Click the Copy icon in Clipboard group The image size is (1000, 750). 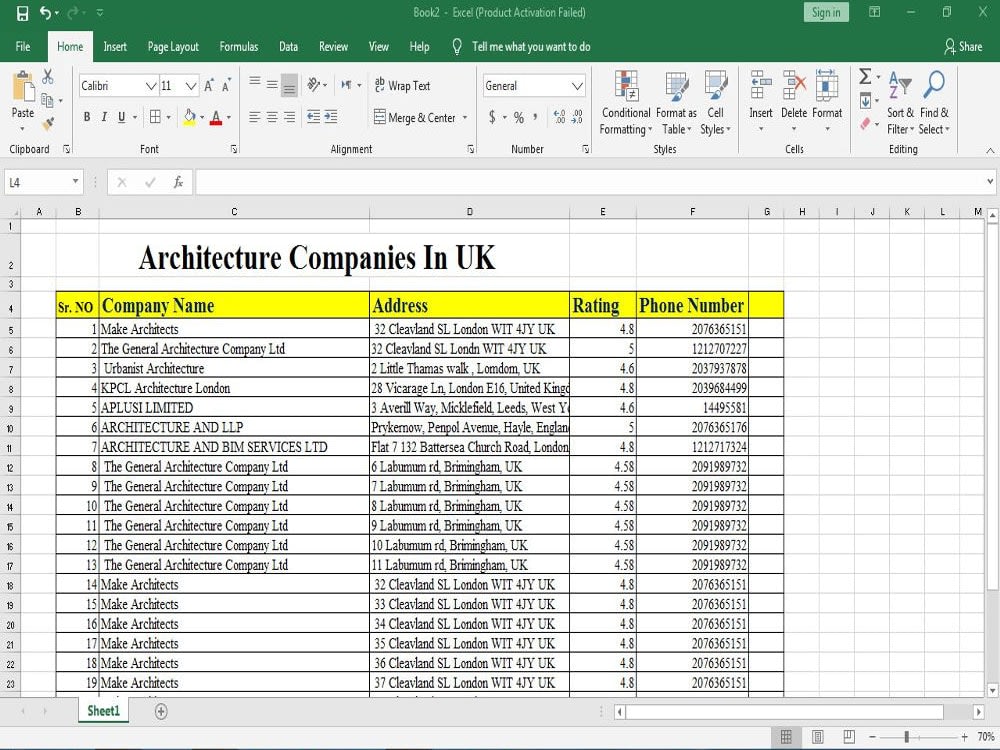[x=47, y=100]
